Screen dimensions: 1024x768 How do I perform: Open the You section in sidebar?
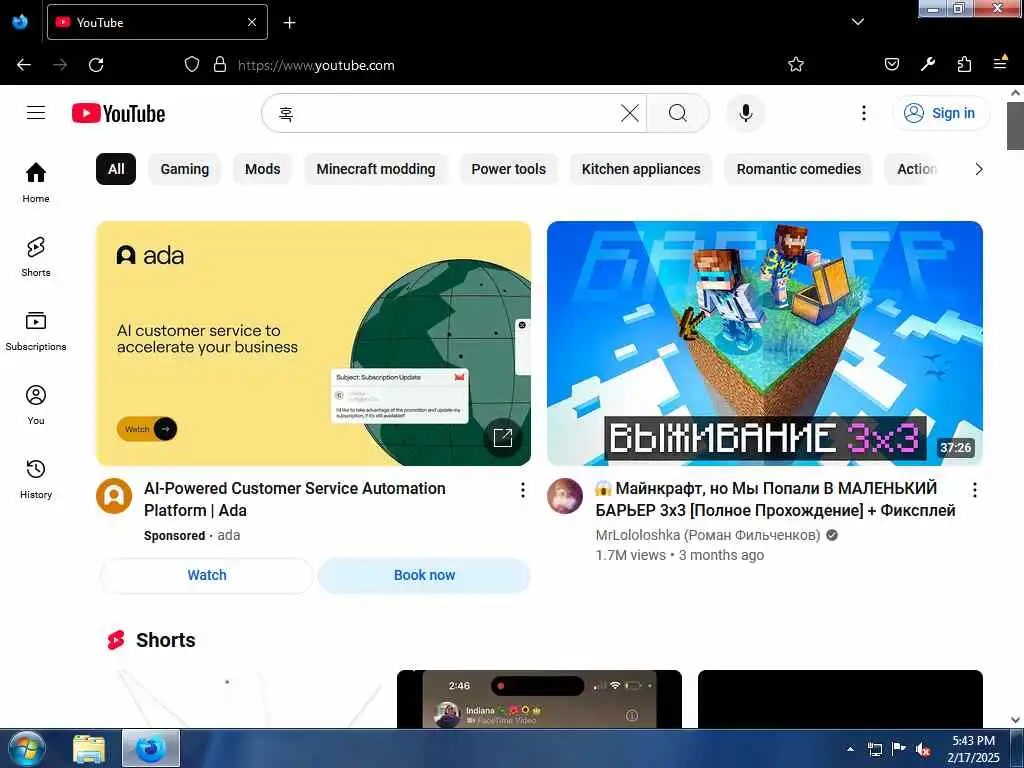[36, 405]
